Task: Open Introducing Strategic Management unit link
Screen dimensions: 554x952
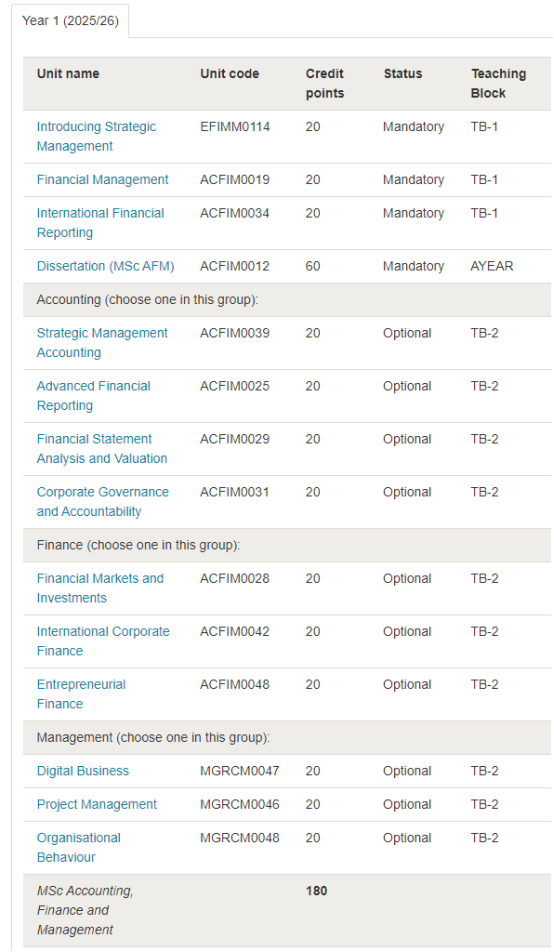Action: pos(96,137)
